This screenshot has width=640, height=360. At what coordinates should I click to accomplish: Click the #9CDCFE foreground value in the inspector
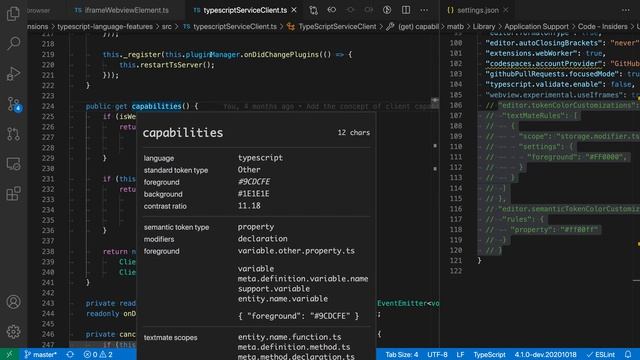tap(254, 182)
